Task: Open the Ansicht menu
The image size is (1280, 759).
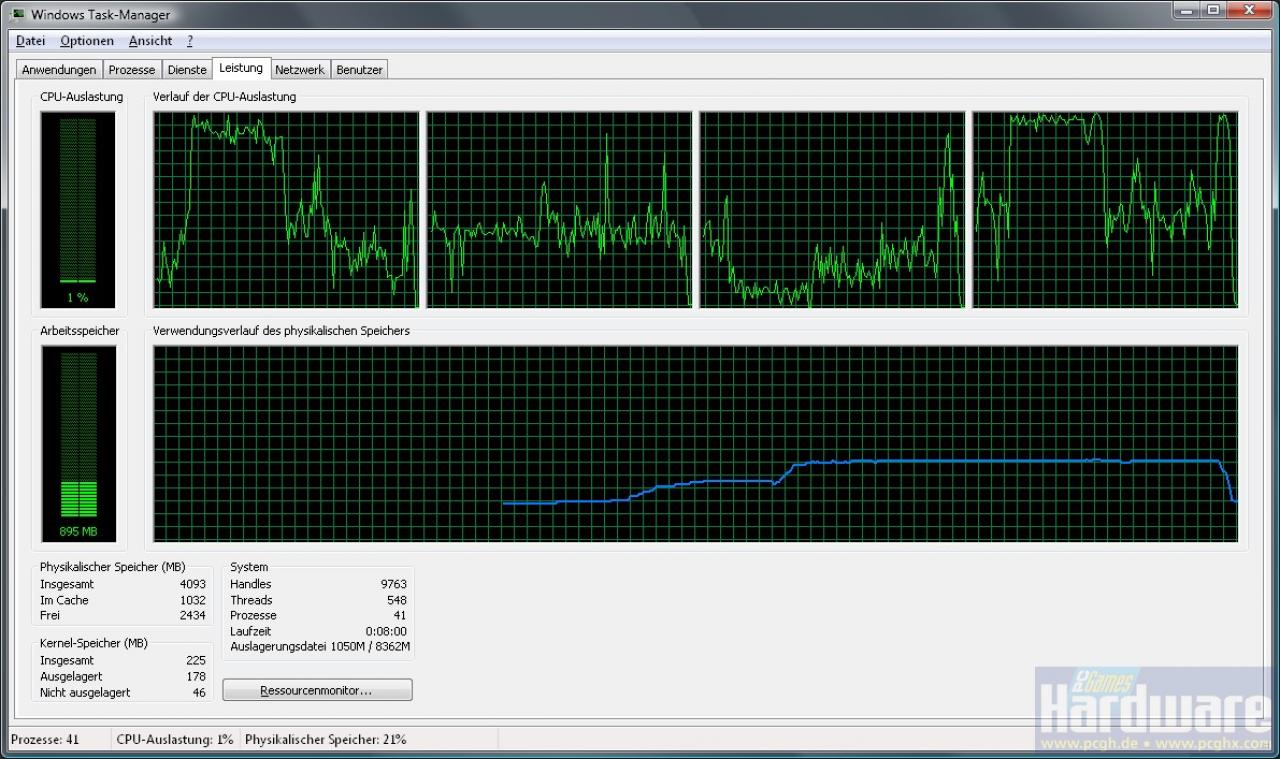Action: tap(150, 41)
